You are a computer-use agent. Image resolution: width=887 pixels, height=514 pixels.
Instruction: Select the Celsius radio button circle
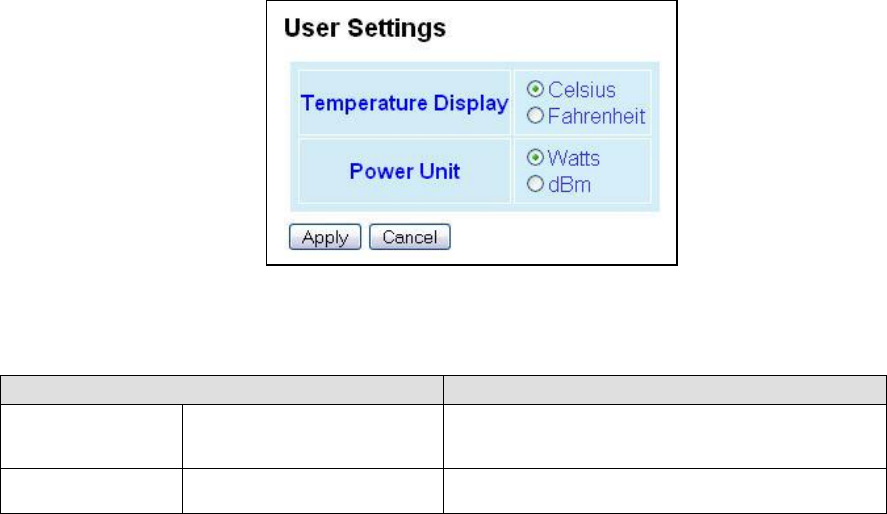click(x=535, y=89)
